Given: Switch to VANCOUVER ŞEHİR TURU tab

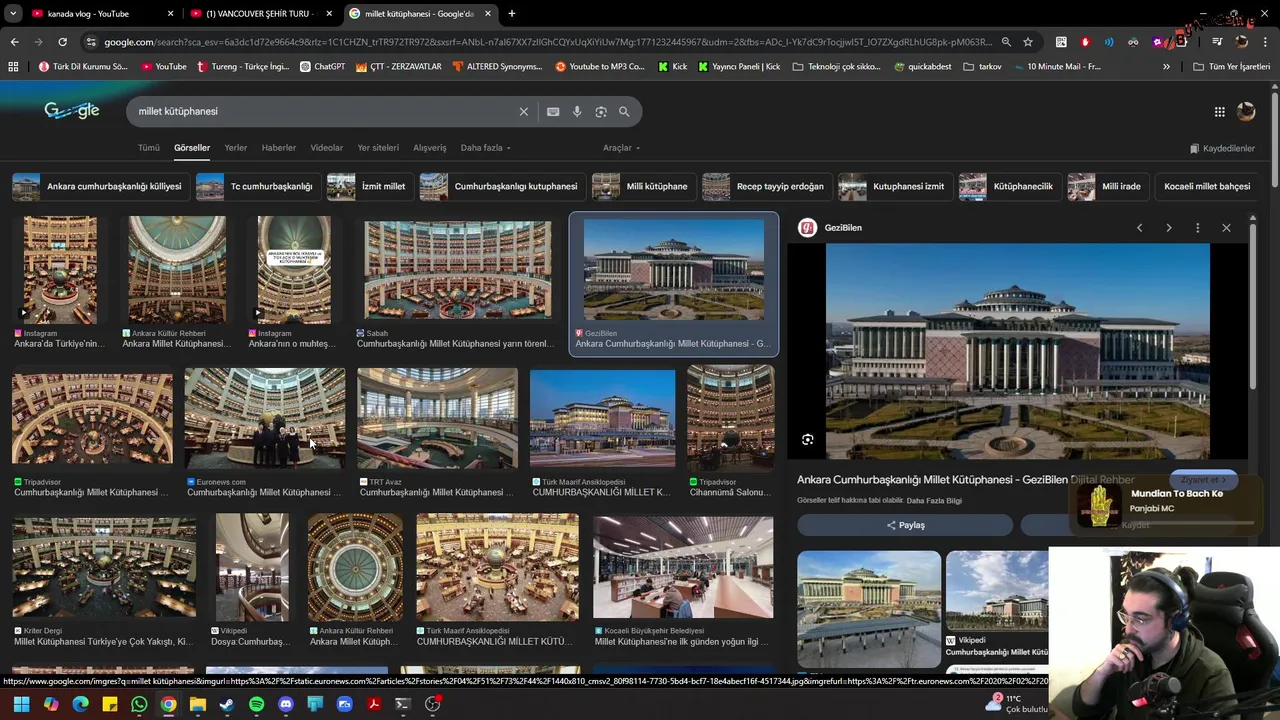Looking at the screenshot, I should (262, 14).
